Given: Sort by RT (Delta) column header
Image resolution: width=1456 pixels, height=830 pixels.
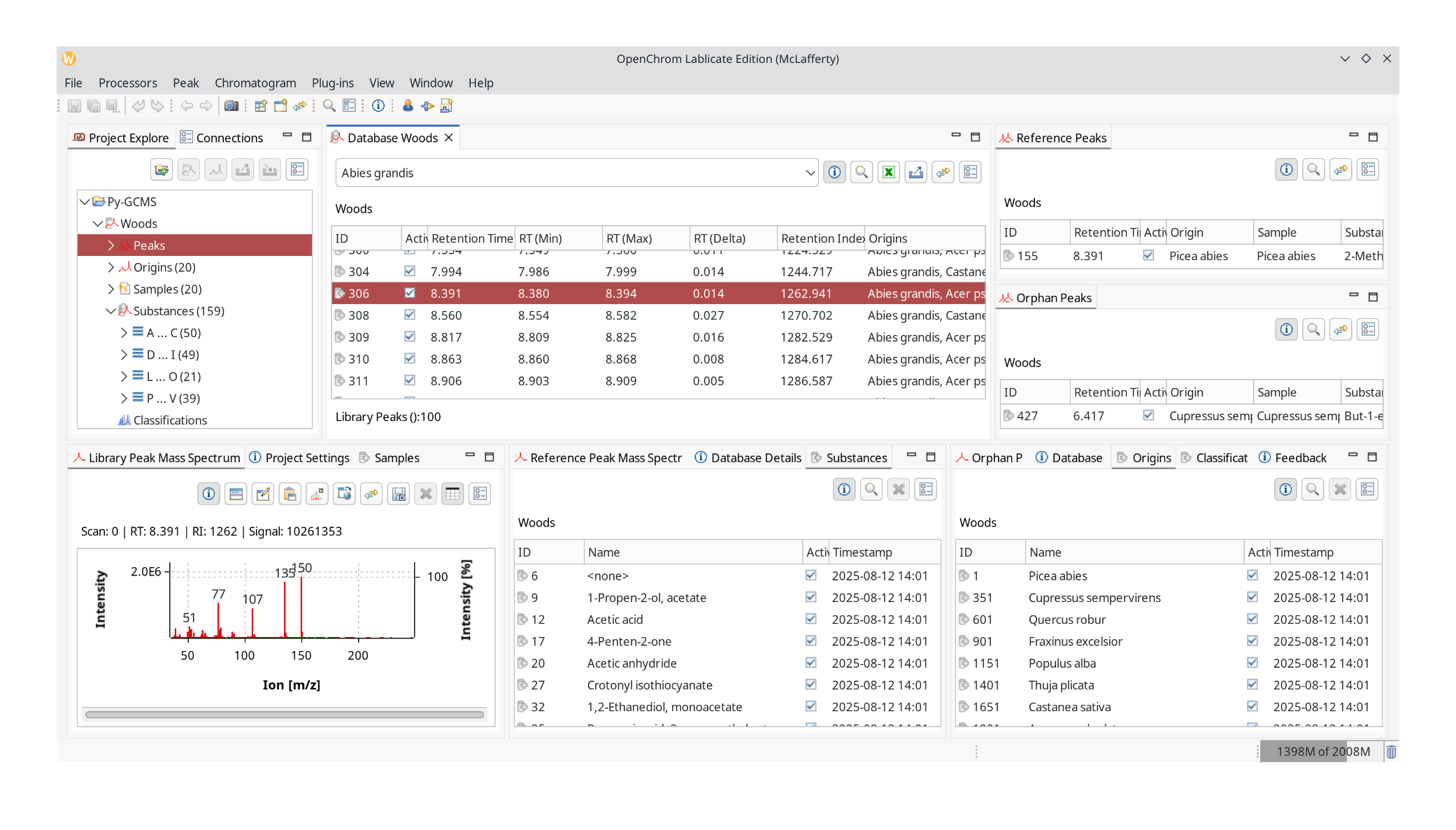Looking at the screenshot, I should click(733, 238).
